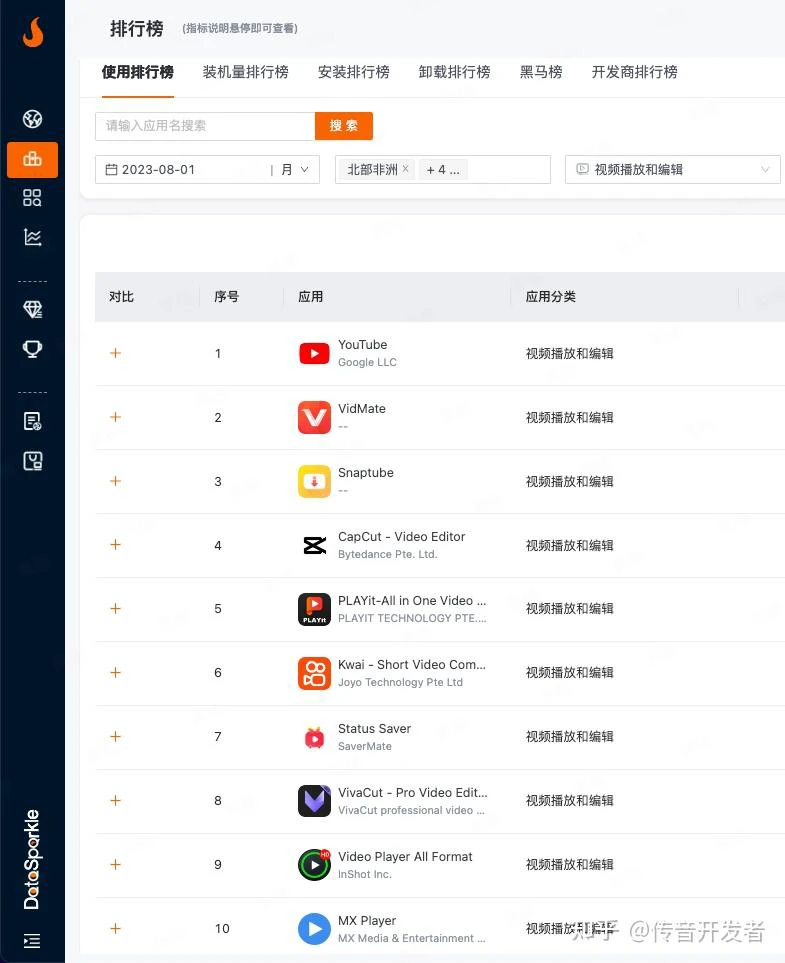Click the PLAYit app icon

click(x=314, y=609)
